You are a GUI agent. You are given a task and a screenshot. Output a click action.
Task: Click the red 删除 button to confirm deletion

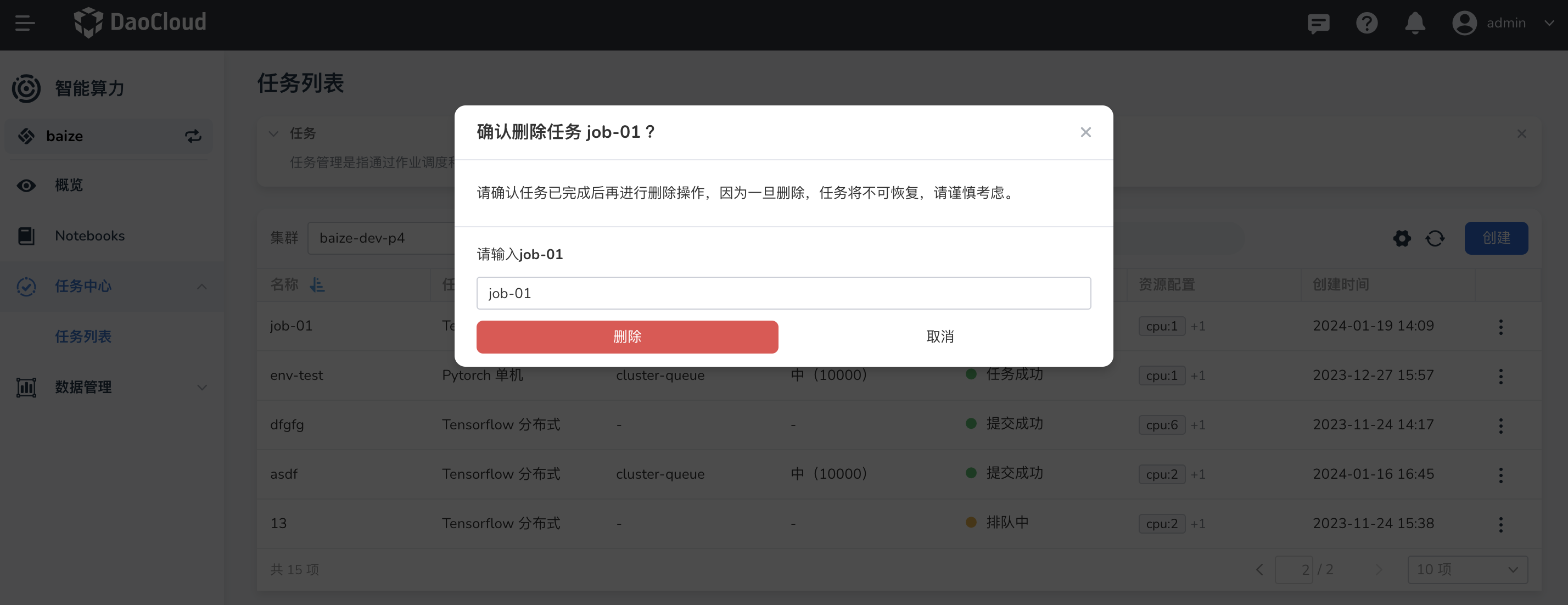click(x=626, y=337)
